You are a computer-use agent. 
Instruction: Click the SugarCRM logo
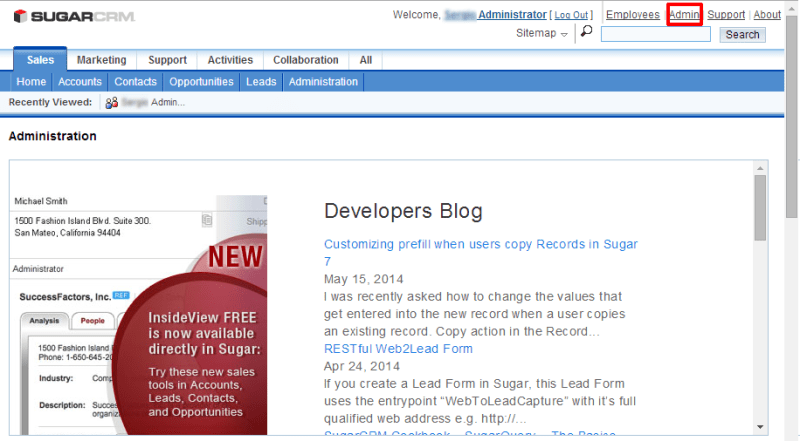[69, 17]
